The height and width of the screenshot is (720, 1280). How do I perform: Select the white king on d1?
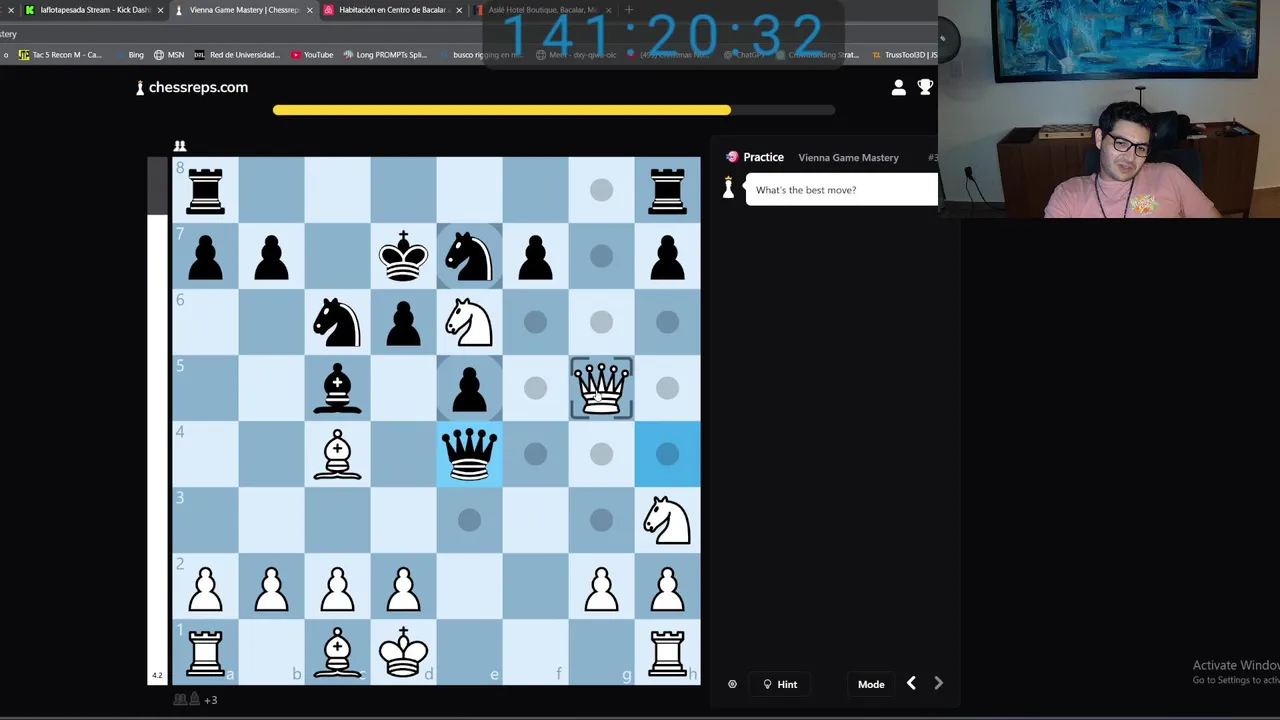[x=403, y=652]
